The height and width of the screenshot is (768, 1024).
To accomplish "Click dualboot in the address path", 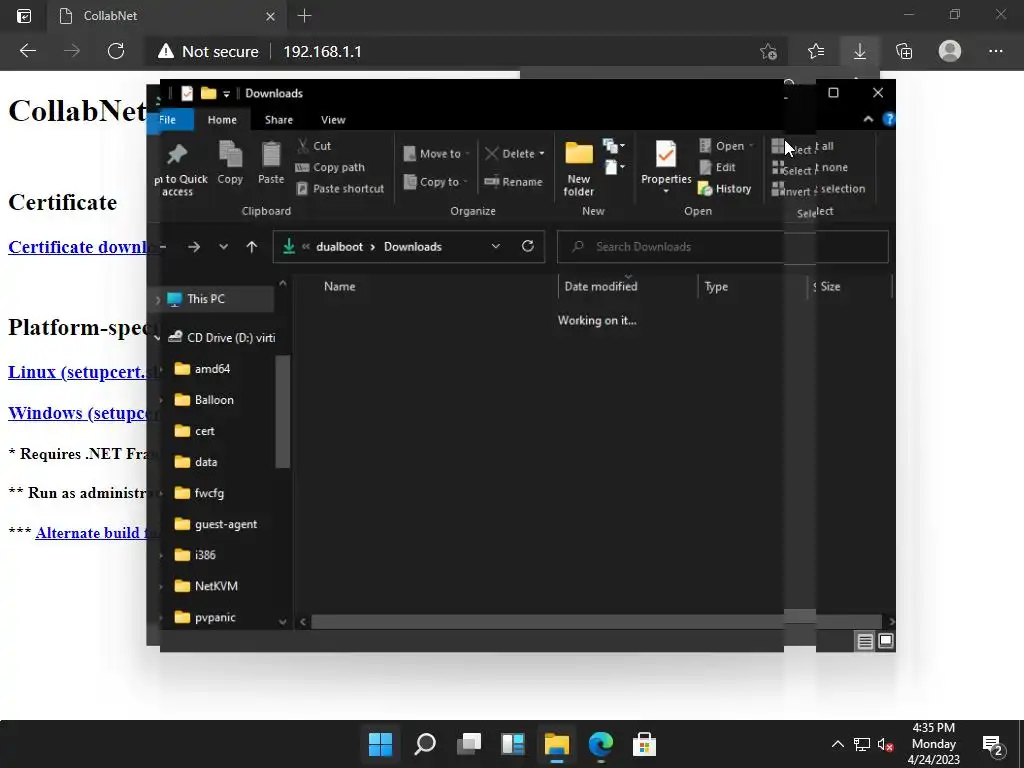I will (340, 247).
